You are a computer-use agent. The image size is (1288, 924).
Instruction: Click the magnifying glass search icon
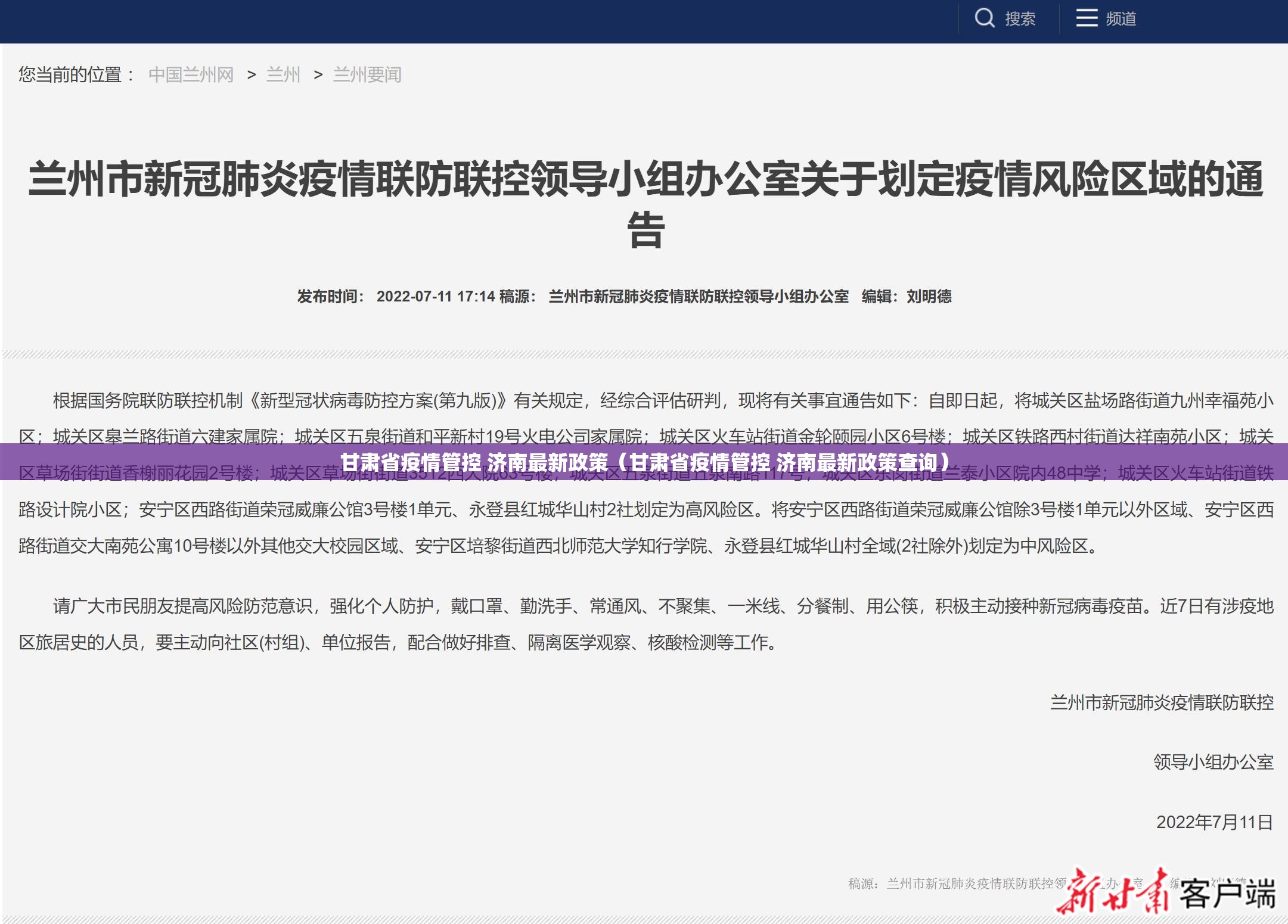(x=984, y=18)
